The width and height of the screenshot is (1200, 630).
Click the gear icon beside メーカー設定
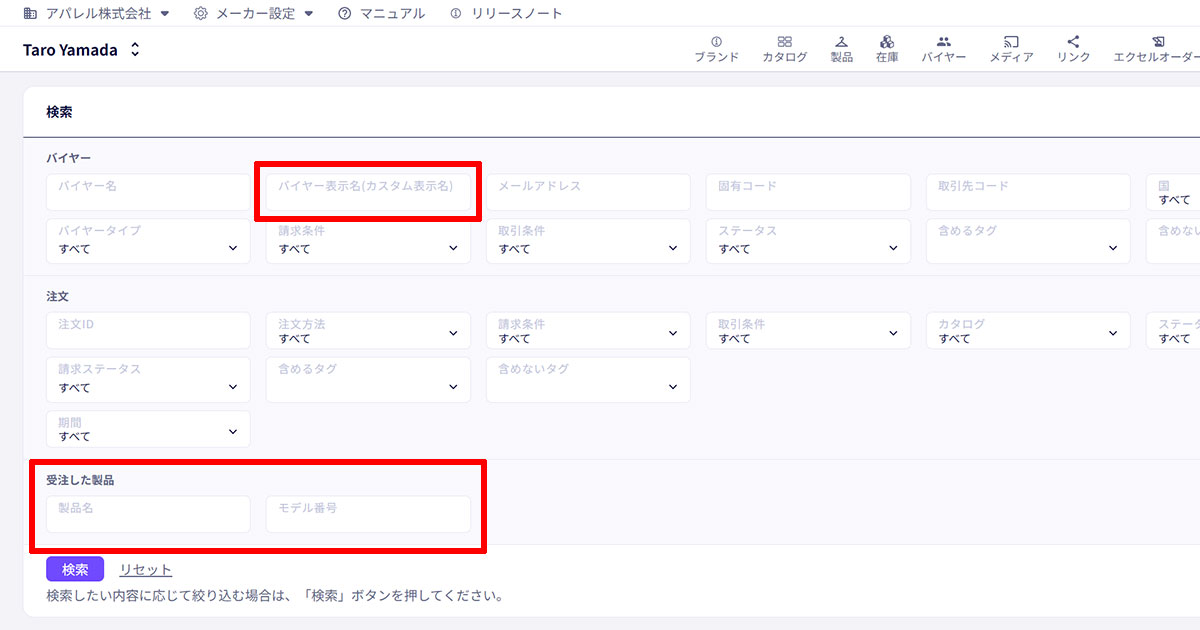201,14
